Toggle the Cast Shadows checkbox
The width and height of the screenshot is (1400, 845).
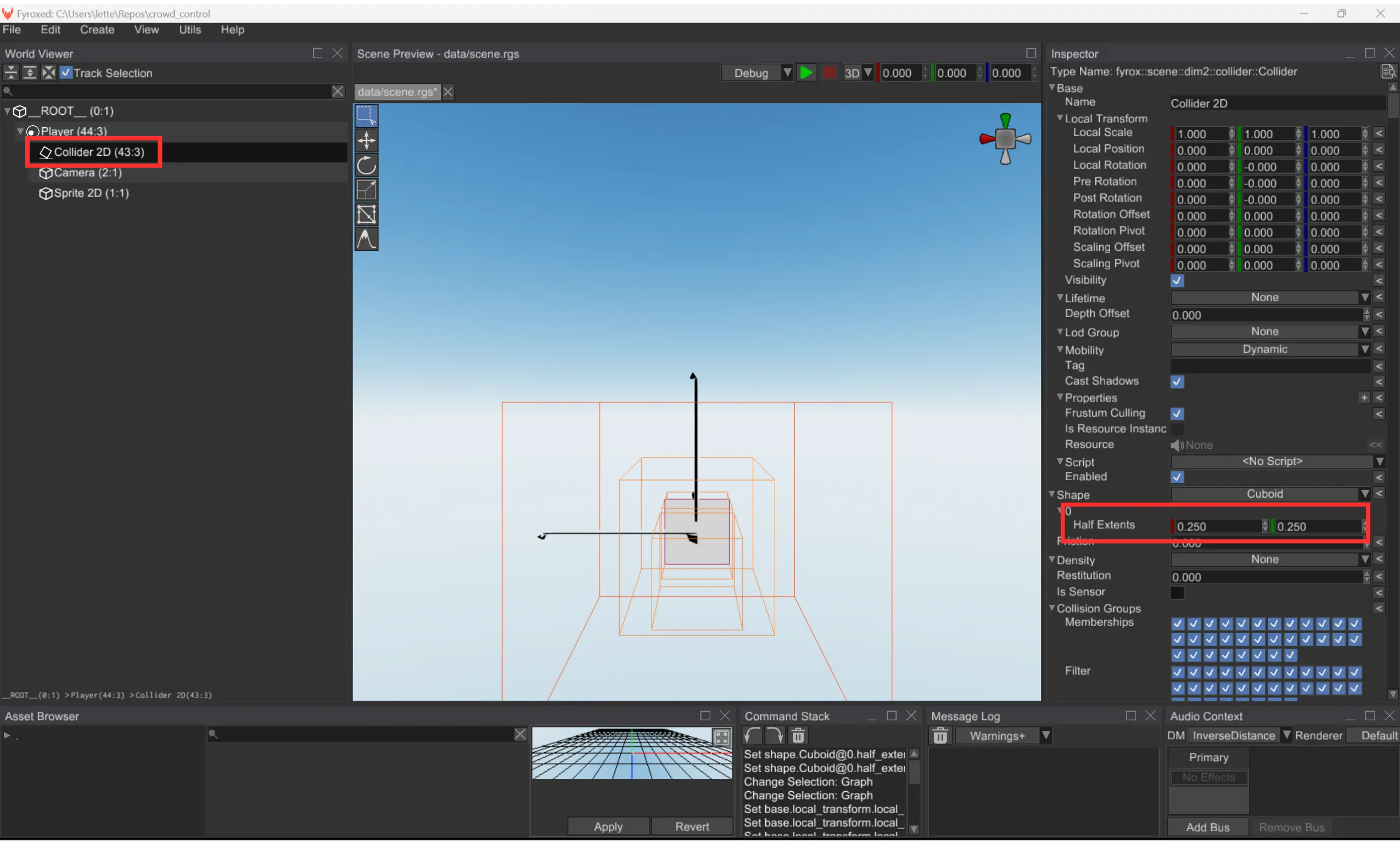(1177, 381)
